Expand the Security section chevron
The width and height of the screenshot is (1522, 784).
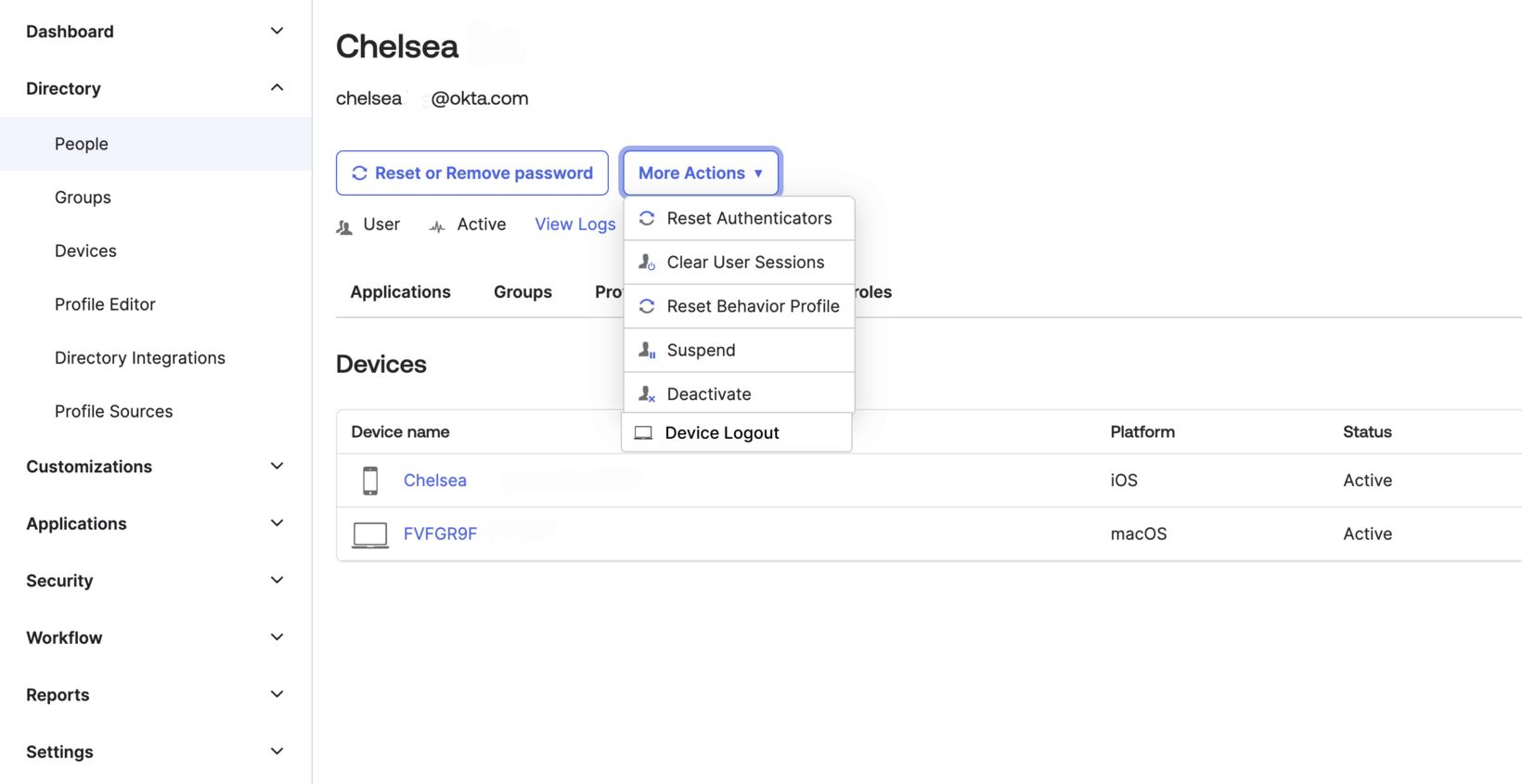coord(277,581)
